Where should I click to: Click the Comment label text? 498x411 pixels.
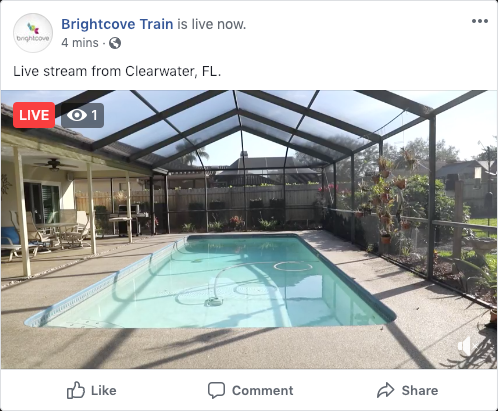(x=263, y=390)
